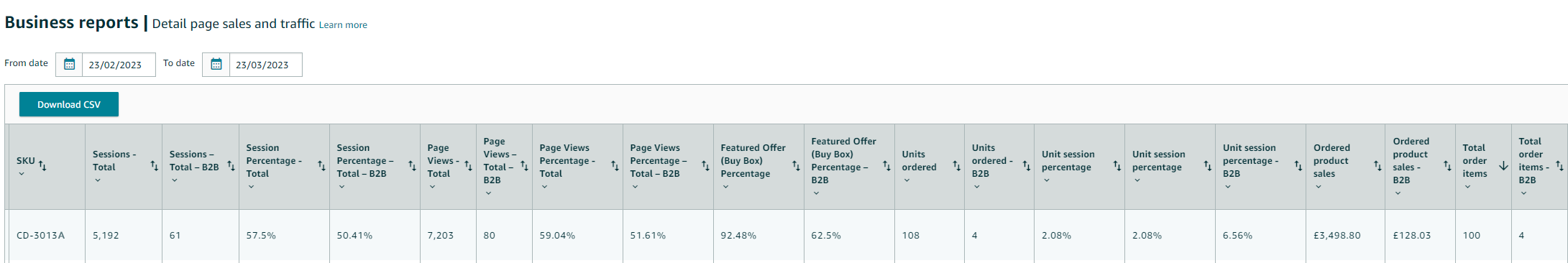This screenshot has height=263, width=1568.
Task: Edit the To date field 23/03/2023
Action: click(265, 65)
